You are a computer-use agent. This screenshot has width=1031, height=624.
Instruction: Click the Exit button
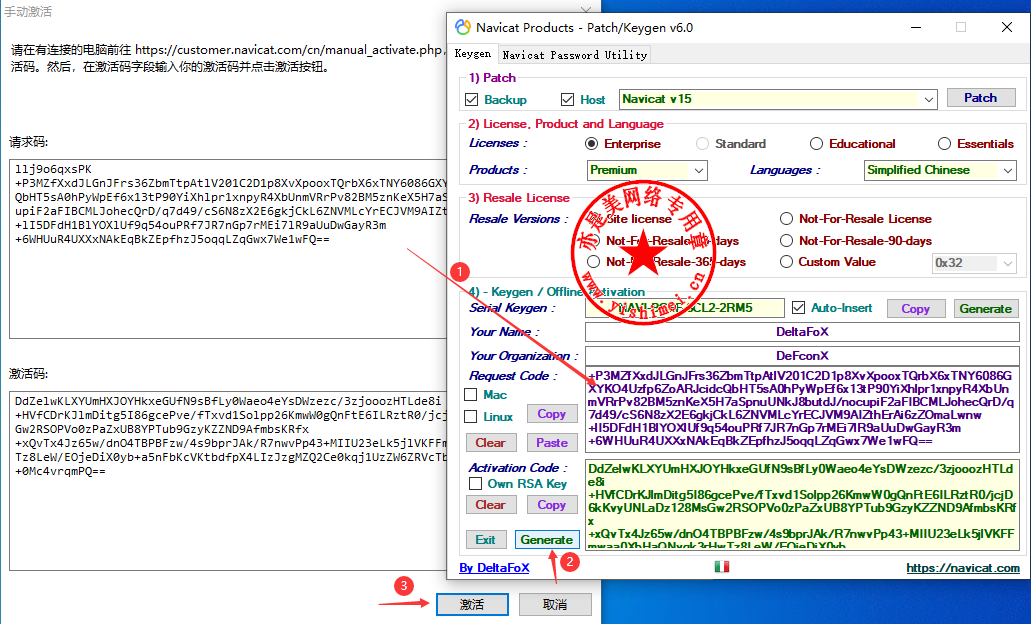486,539
